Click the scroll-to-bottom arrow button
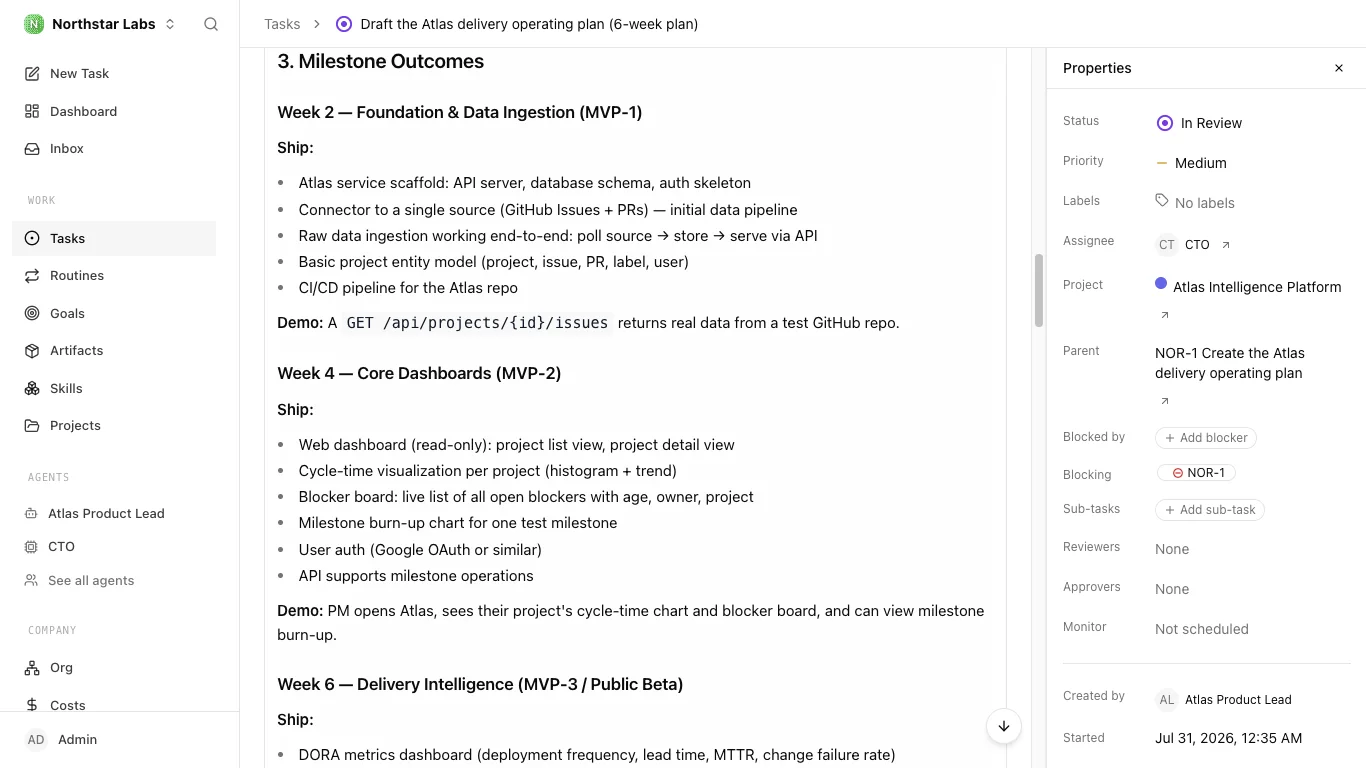This screenshot has height=768, width=1366. click(1004, 726)
